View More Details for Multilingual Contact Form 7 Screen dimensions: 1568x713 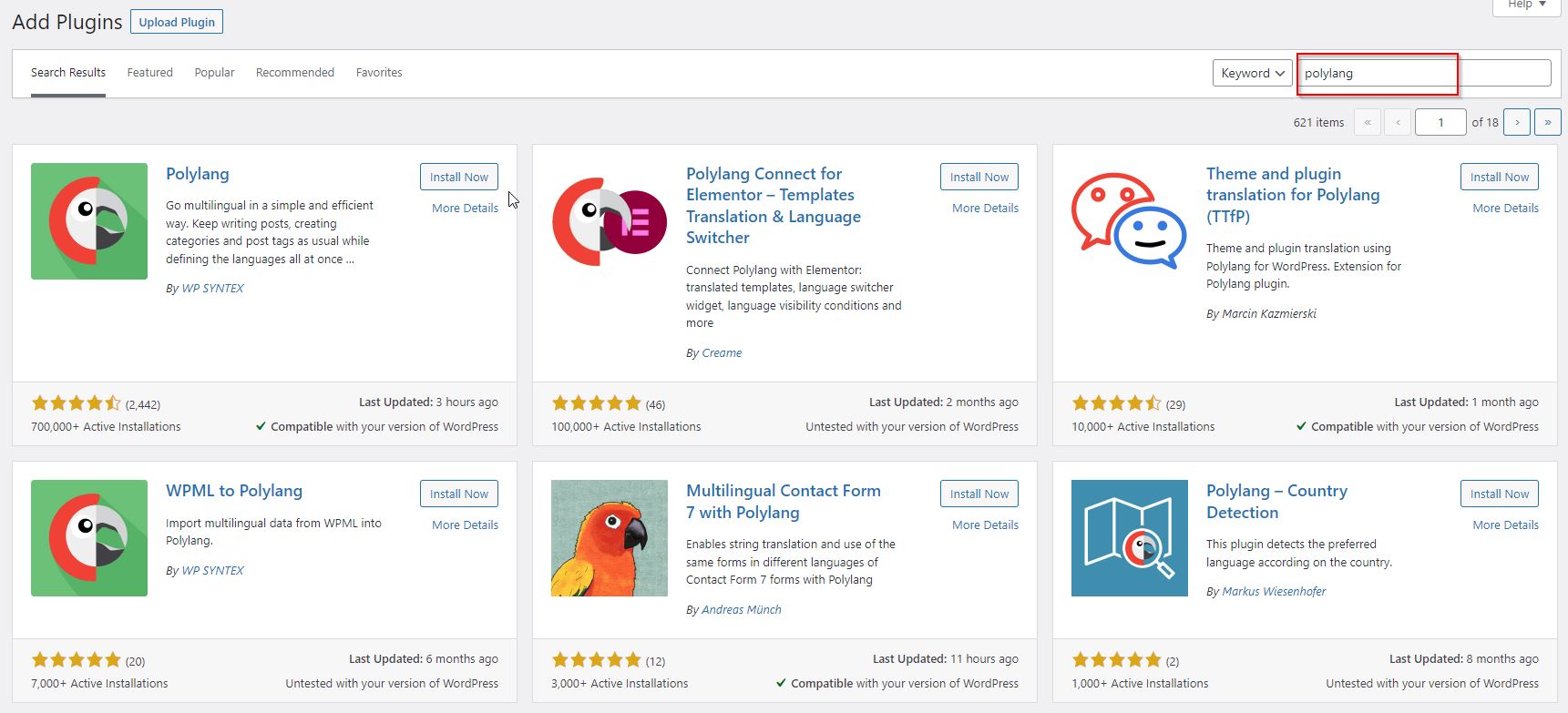point(985,525)
